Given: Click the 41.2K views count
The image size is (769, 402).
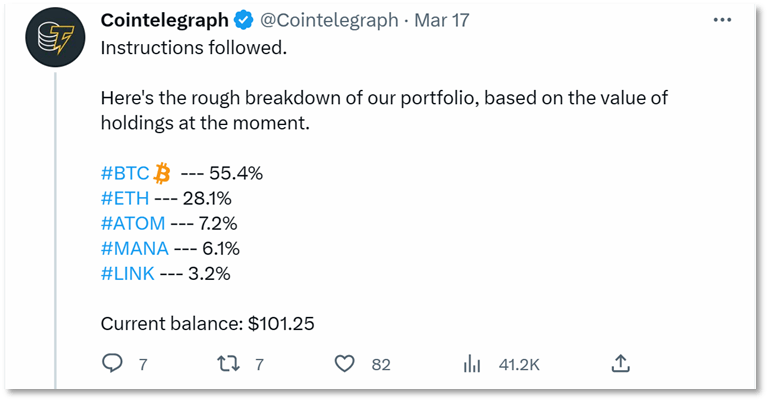Looking at the screenshot, I should tap(519, 365).
